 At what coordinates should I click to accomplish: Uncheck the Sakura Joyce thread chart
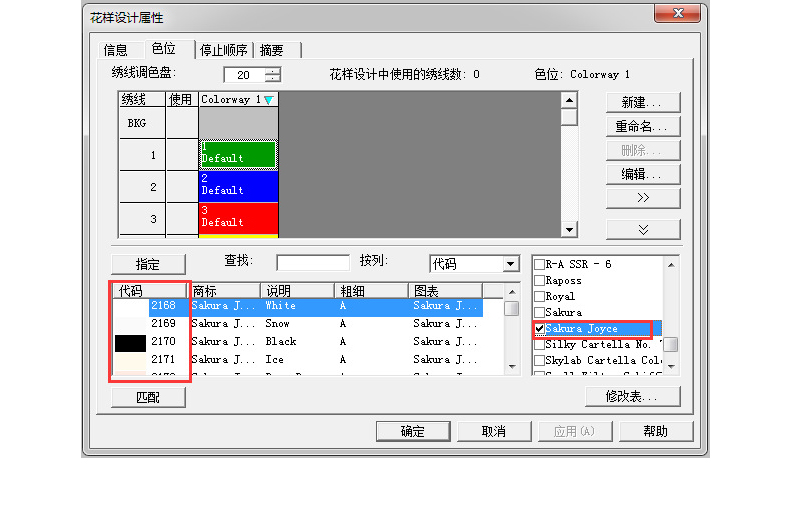[x=540, y=329]
